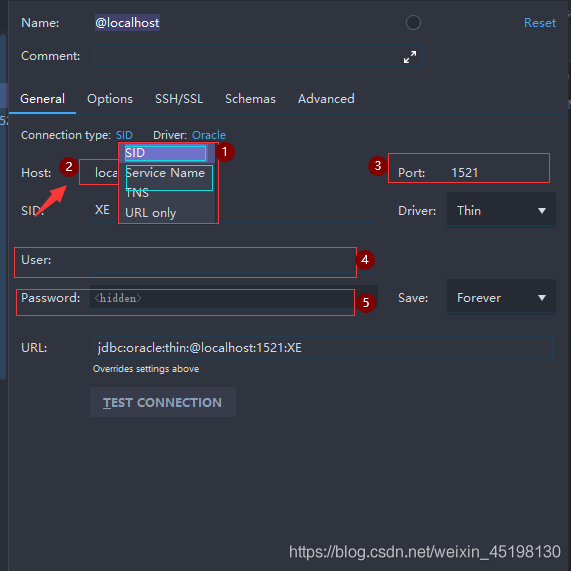
Task: Click the Test Connection button
Action: point(163,402)
